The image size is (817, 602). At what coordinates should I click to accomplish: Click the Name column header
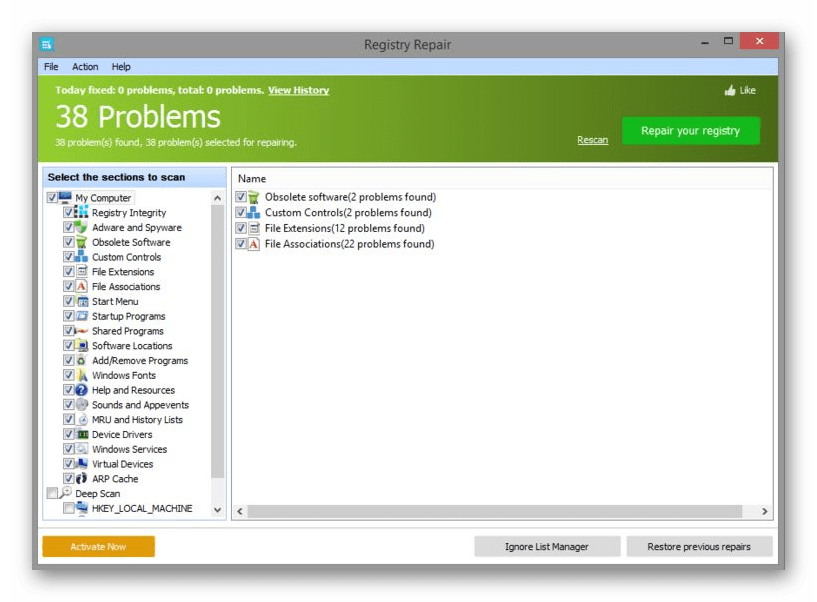252,179
